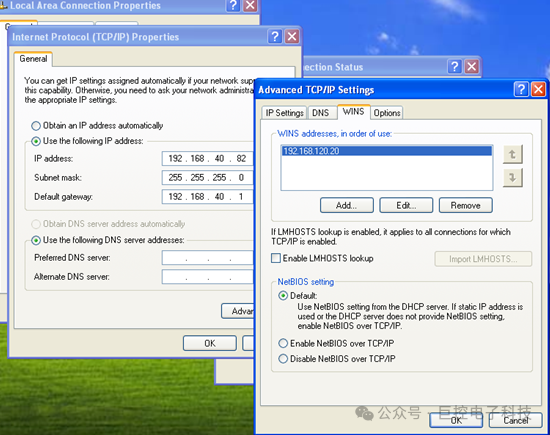Close Local Area Connection Properties window
The height and width of the screenshot is (435, 550).
[x=250, y=5]
